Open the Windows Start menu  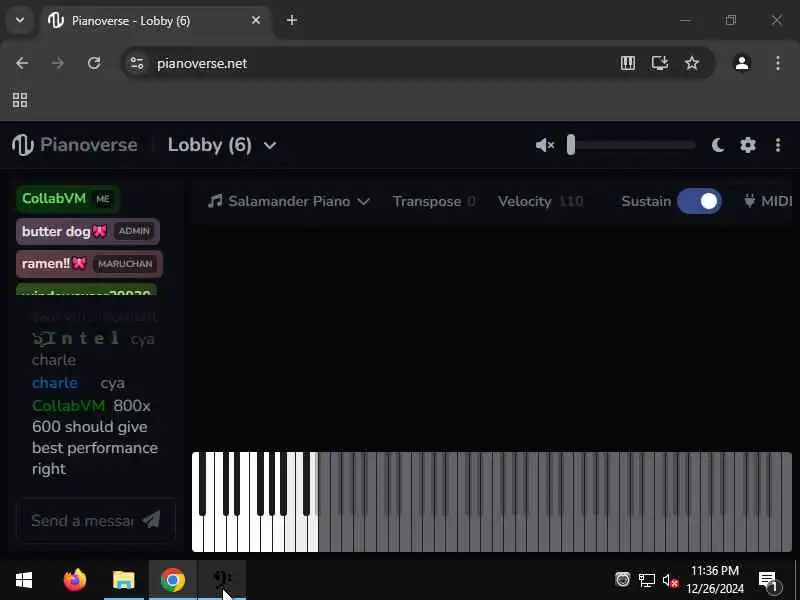[x=24, y=580]
